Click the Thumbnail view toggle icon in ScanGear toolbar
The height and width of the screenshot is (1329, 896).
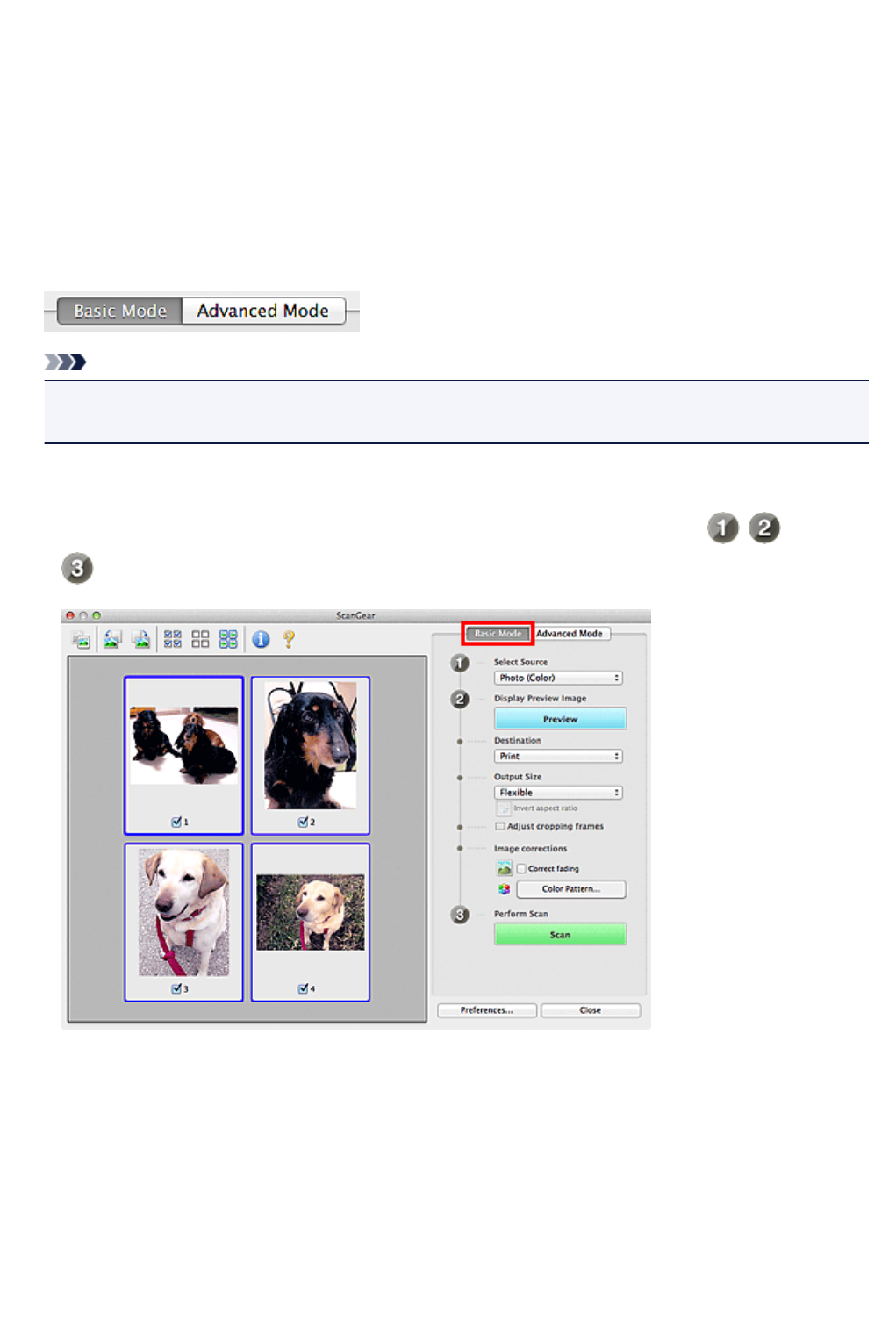82,640
